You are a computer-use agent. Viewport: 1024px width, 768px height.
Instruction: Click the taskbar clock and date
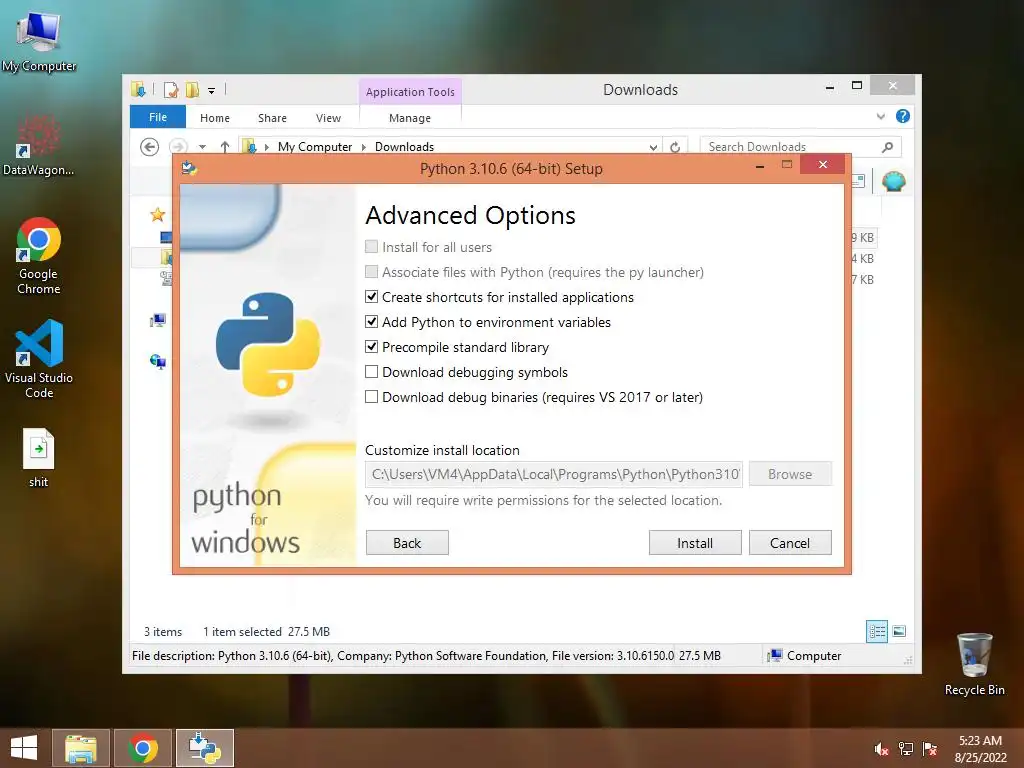tap(980, 749)
